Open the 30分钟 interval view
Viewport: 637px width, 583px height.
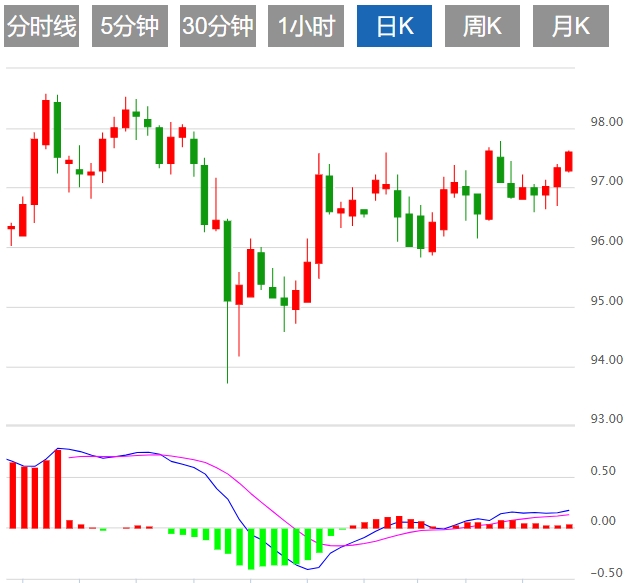tap(218, 26)
